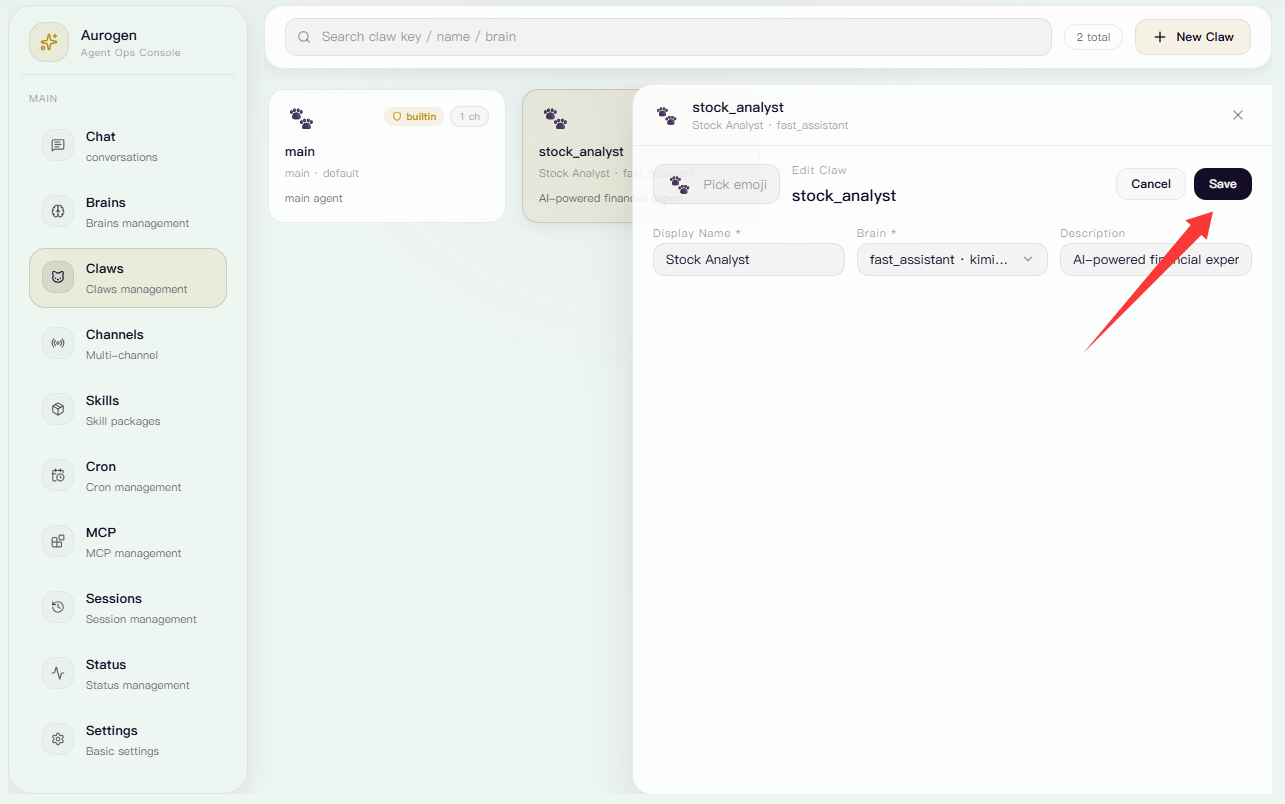Save the stock_analyst claw changes

coord(1223,184)
